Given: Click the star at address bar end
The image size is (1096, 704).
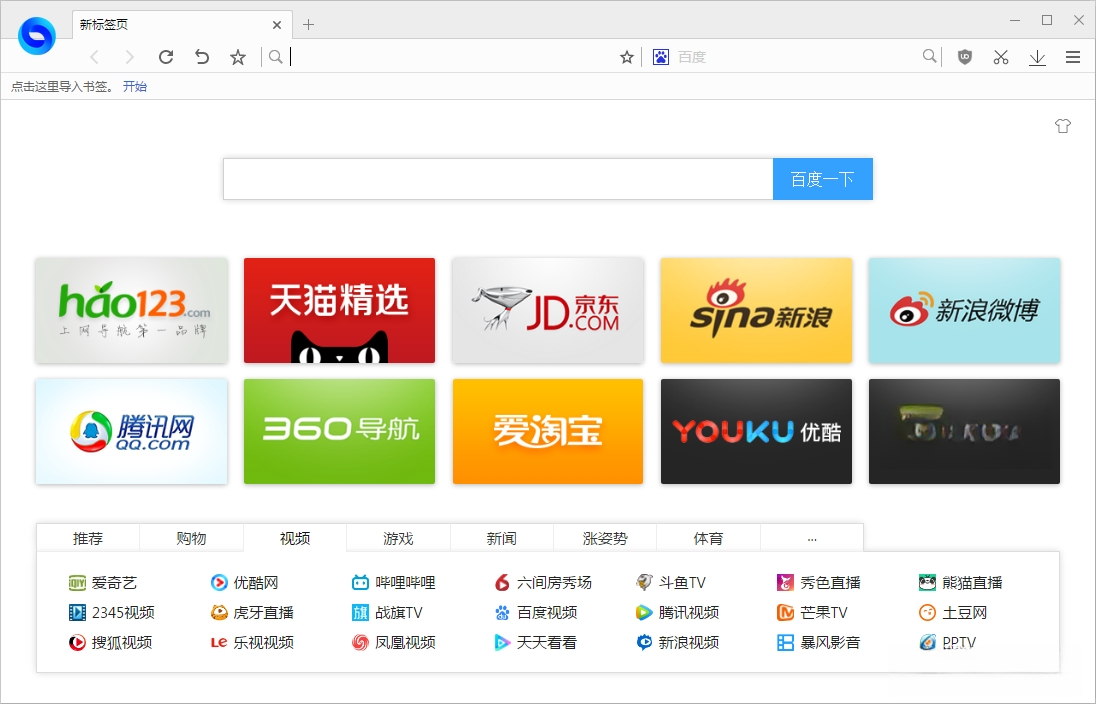Looking at the screenshot, I should click(626, 57).
